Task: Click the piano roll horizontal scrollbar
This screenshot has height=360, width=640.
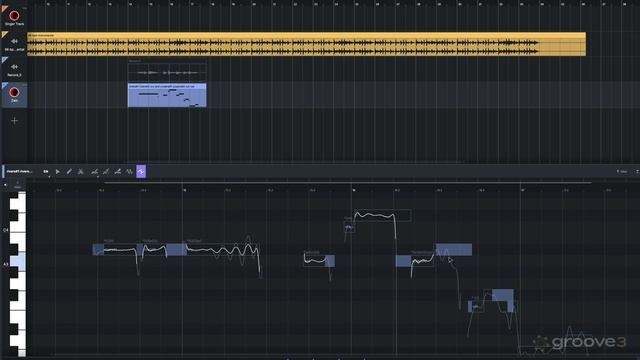Action: (347, 183)
